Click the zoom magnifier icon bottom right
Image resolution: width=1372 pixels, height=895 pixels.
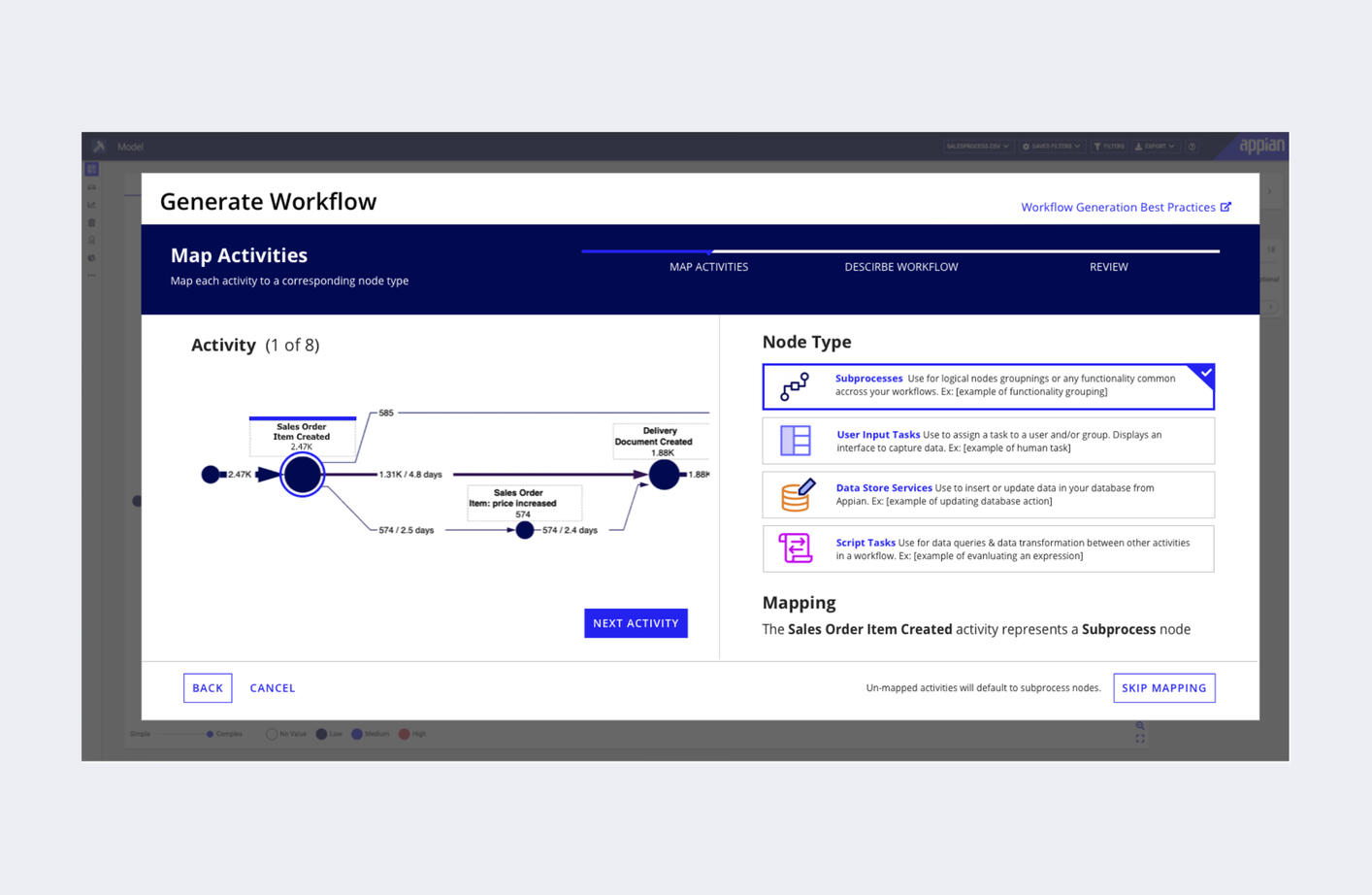(1139, 725)
